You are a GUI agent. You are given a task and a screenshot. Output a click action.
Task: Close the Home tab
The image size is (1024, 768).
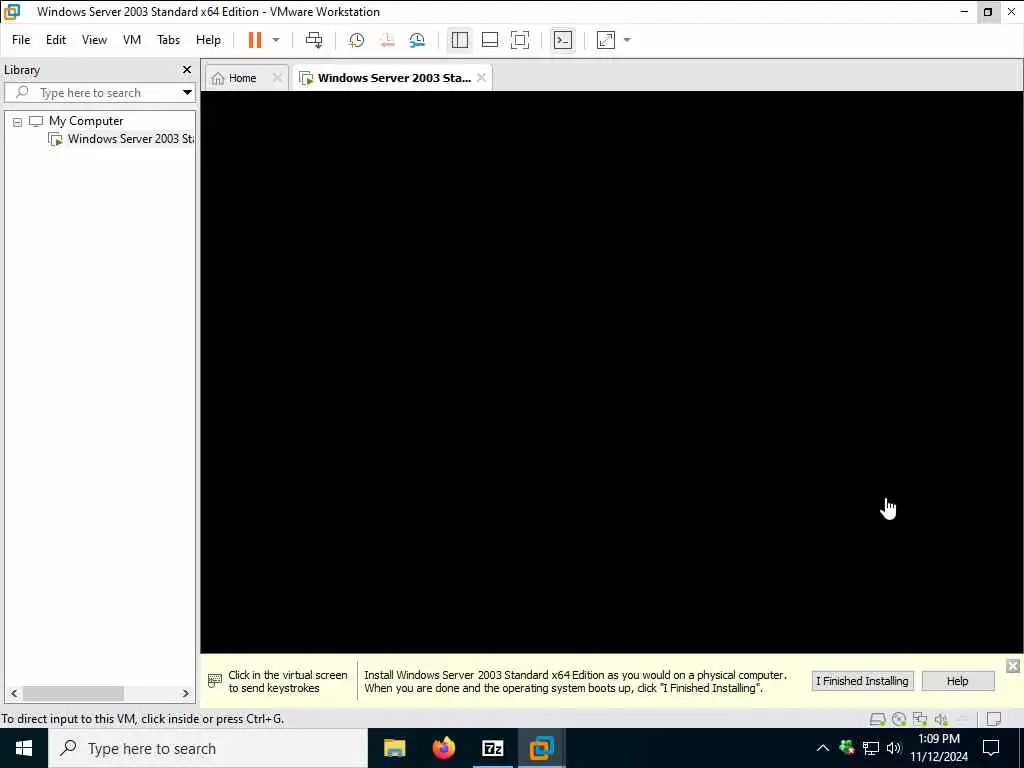(x=277, y=77)
